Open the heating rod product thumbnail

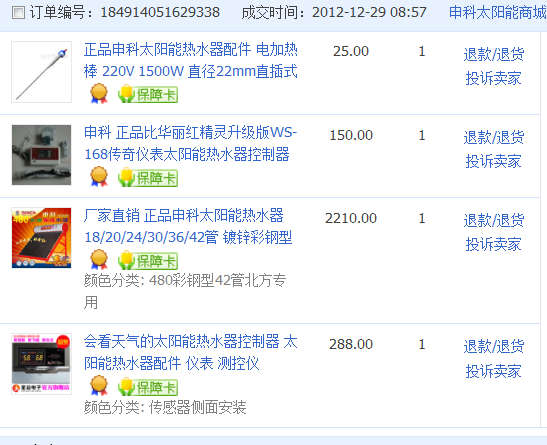point(42,72)
